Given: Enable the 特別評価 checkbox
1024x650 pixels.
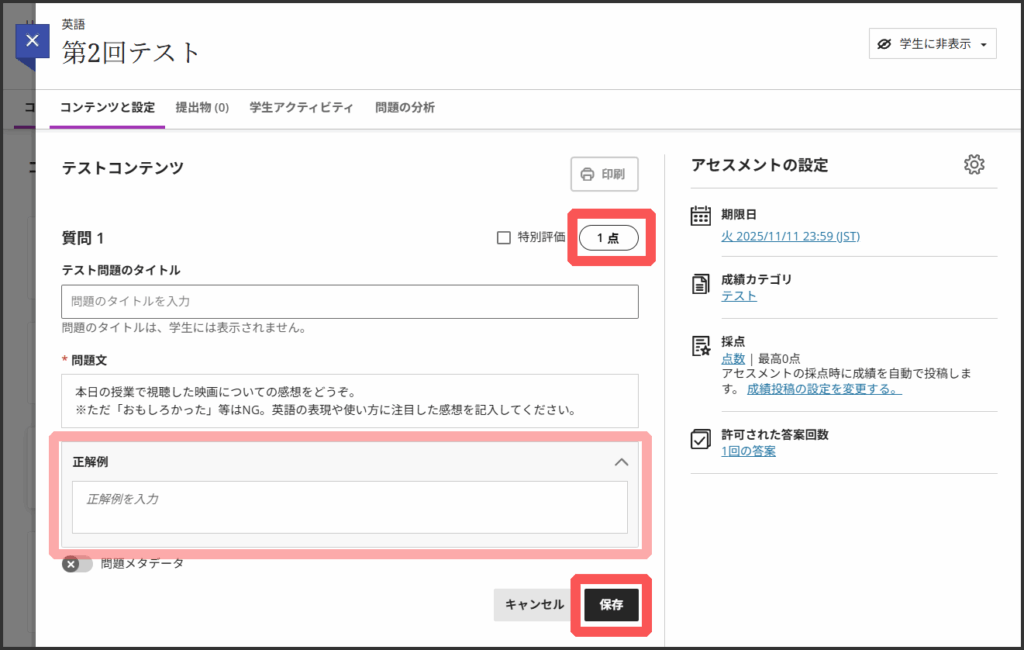Looking at the screenshot, I should tap(504, 238).
